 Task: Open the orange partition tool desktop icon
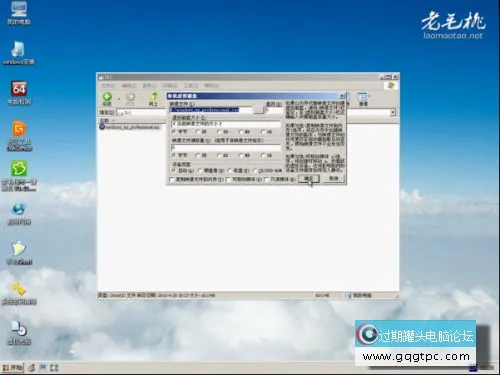[x=19, y=136]
